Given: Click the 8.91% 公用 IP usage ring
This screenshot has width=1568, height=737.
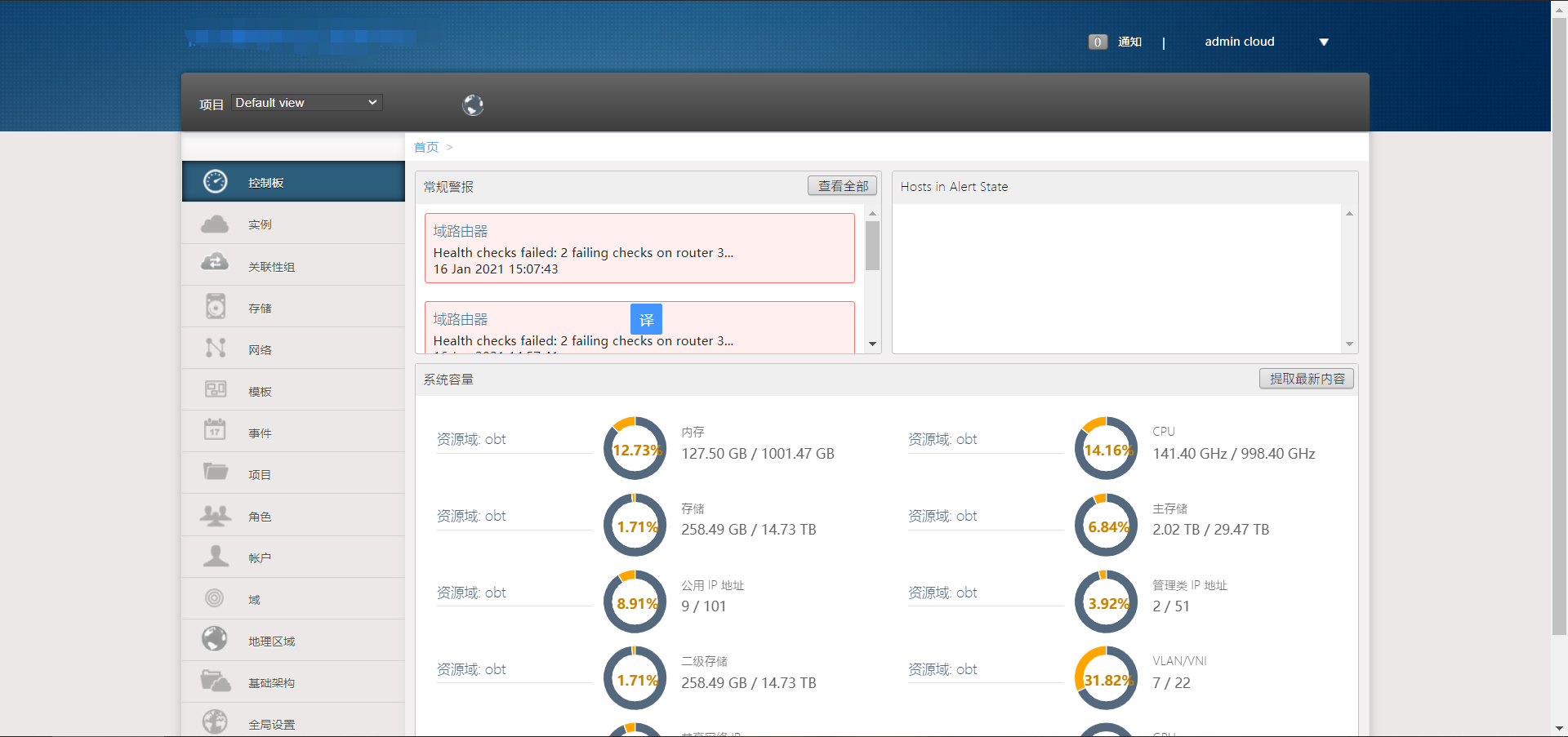Looking at the screenshot, I should [x=635, y=602].
